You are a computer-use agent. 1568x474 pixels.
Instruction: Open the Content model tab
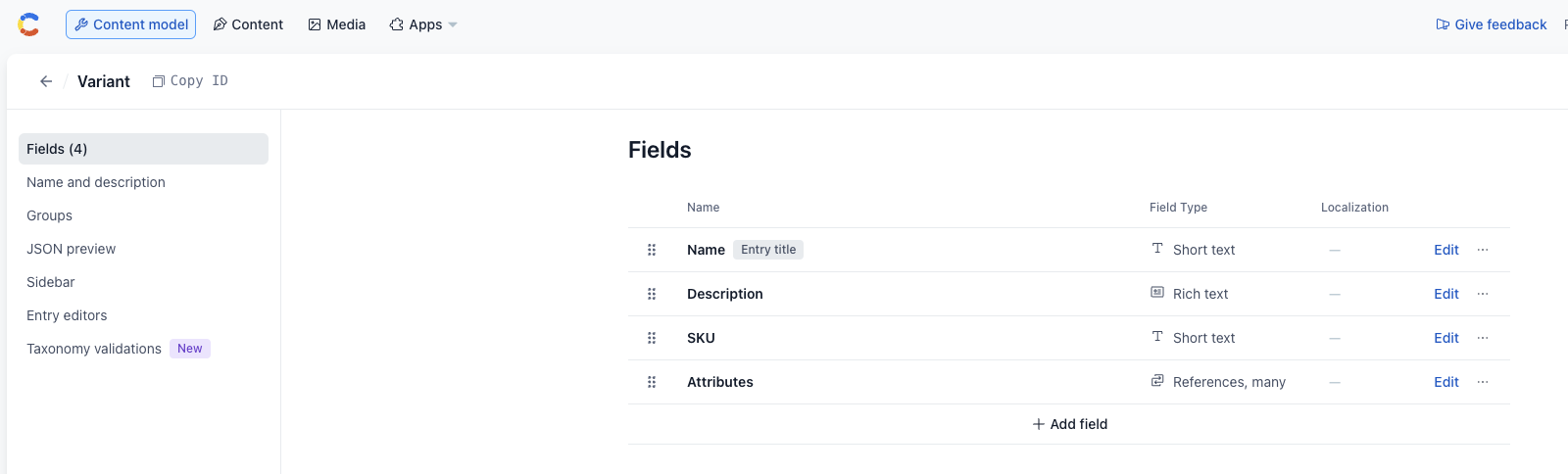point(131,24)
